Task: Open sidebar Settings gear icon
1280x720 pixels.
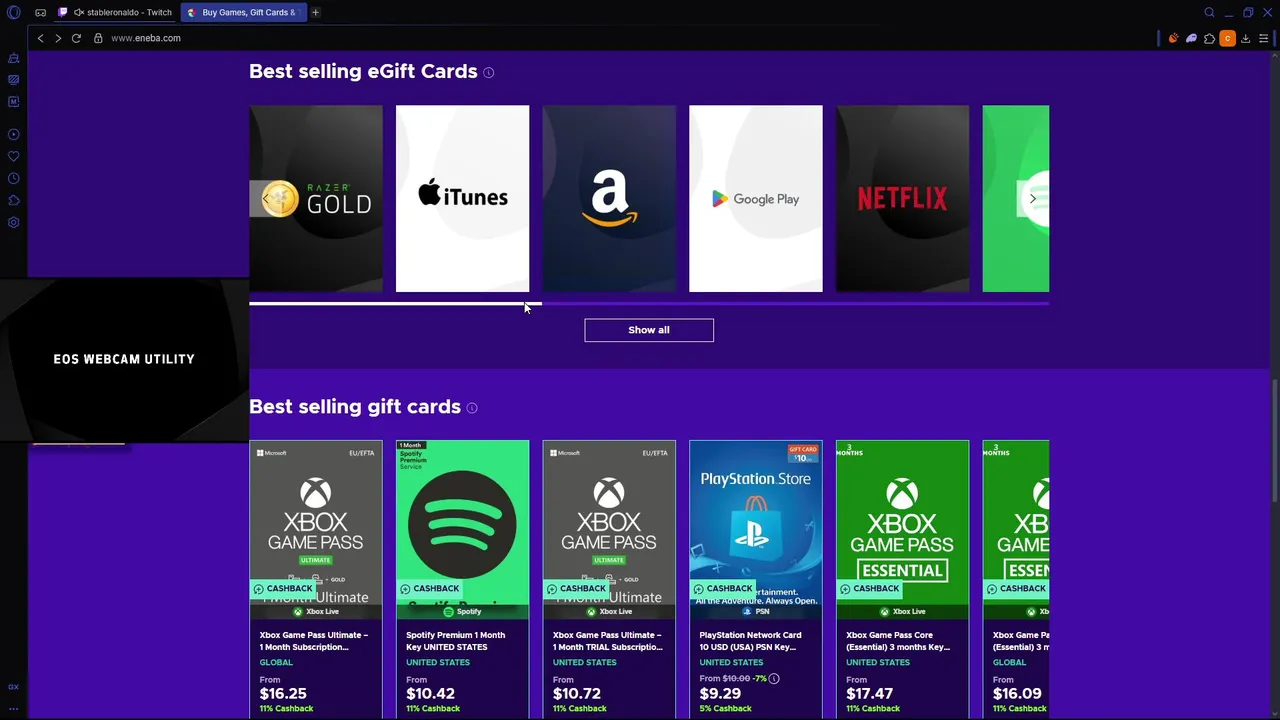Action: (x=13, y=222)
